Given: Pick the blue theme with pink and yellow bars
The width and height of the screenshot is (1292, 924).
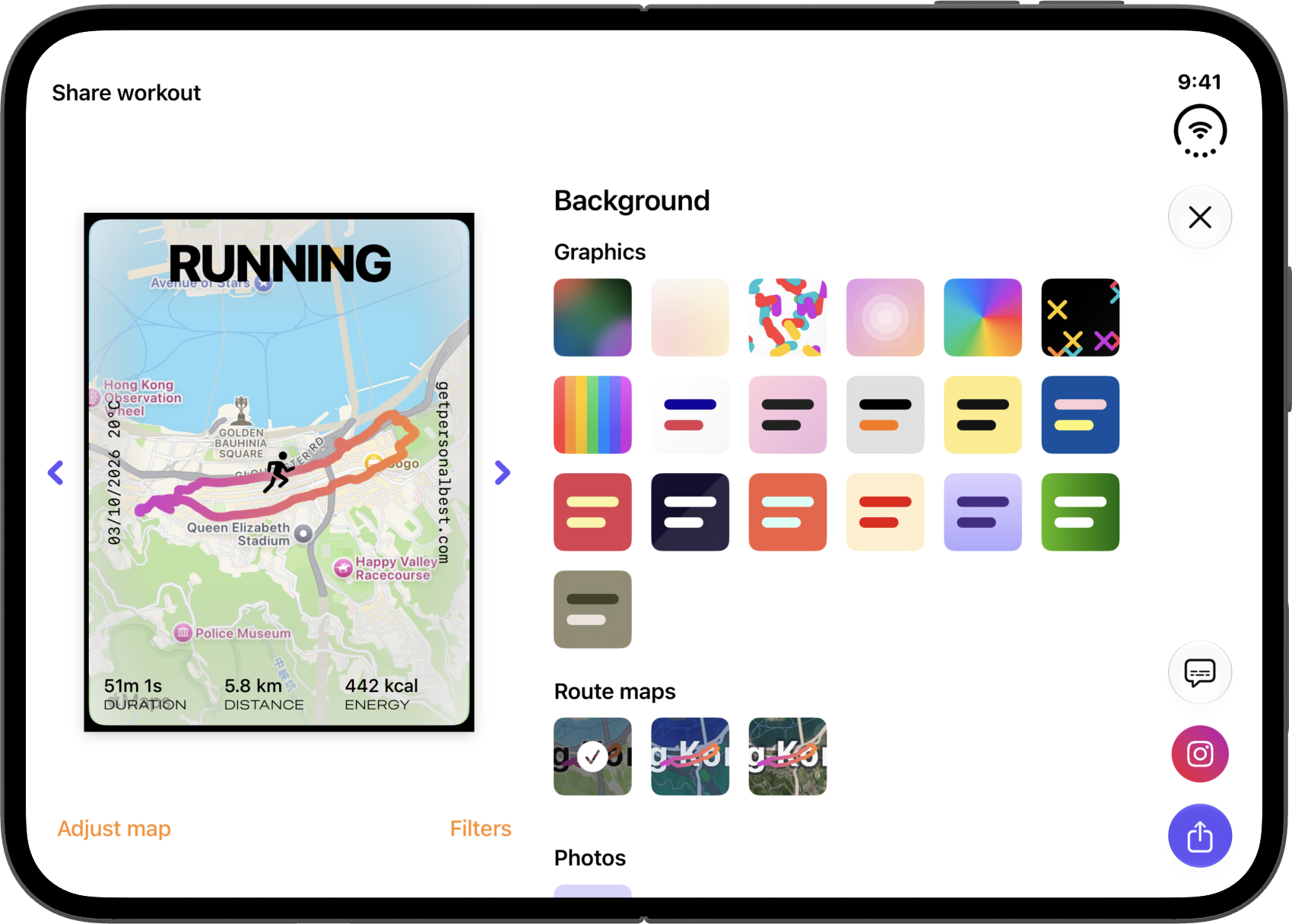Looking at the screenshot, I should [x=1080, y=414].
